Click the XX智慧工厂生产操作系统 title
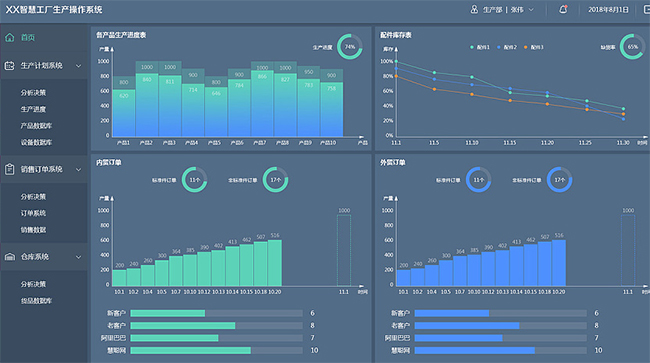 point(54,10)
